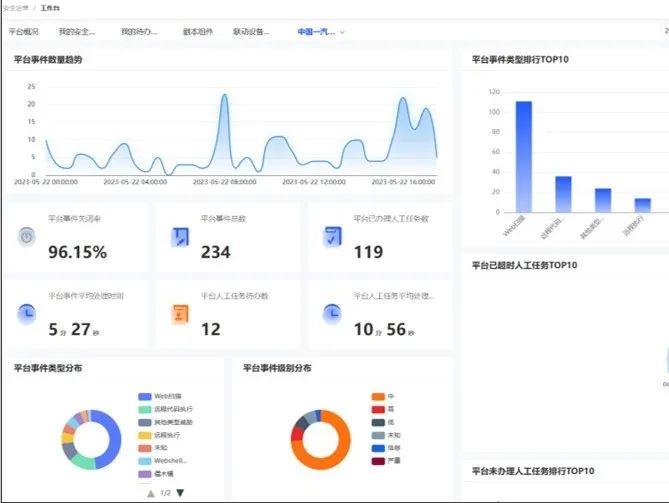Go to the next legend page arrow
Image resolution: width=669 pixels, height=503 pixels.
180,493
